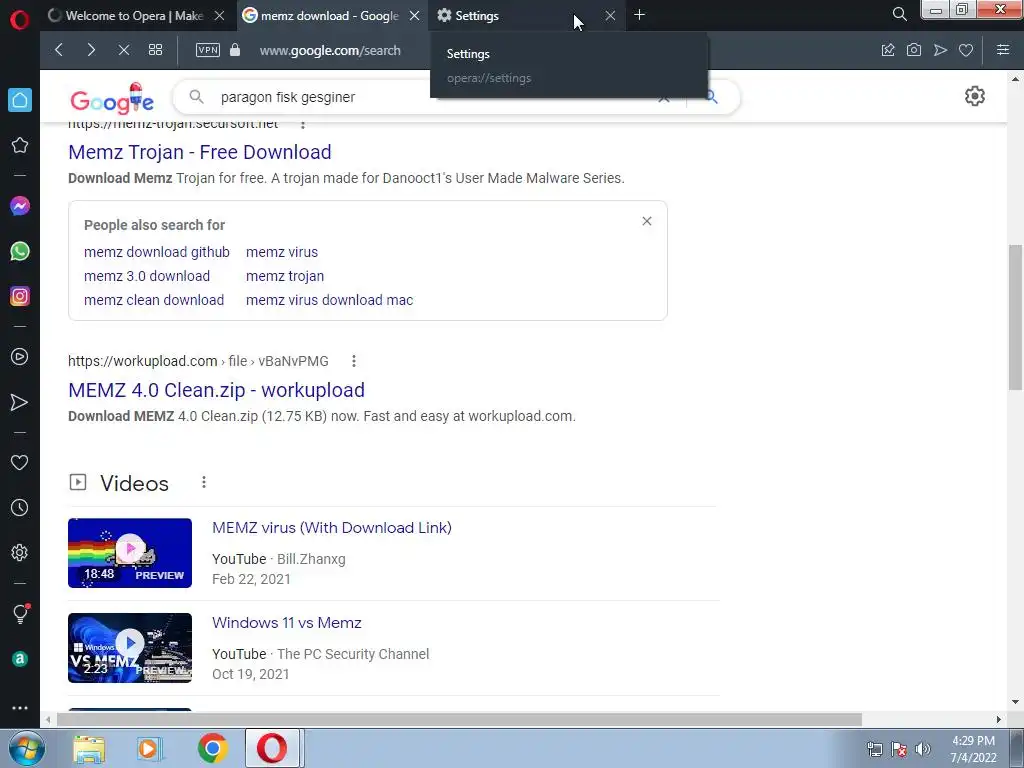Viewport: 1024px width, 768px height.
Task: Open Videos section three dots menu
Action: (x=204, y=482)
